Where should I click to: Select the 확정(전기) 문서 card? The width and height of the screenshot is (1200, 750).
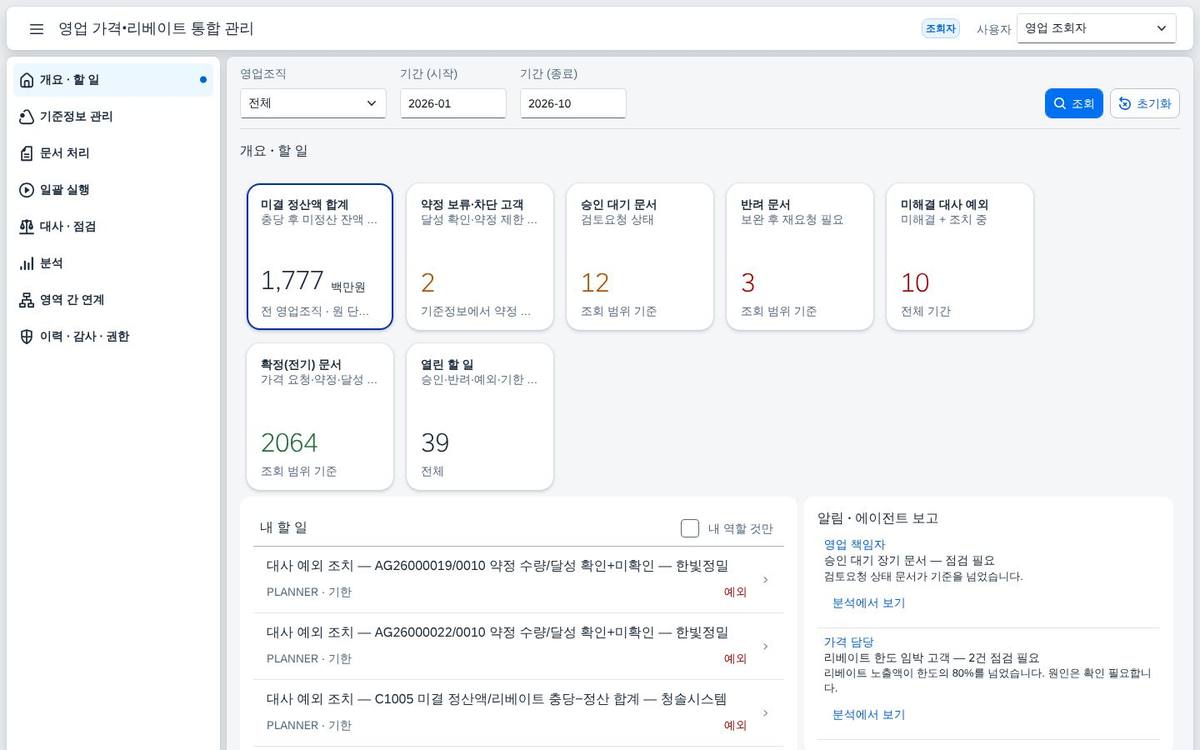(x=320, y=417)
